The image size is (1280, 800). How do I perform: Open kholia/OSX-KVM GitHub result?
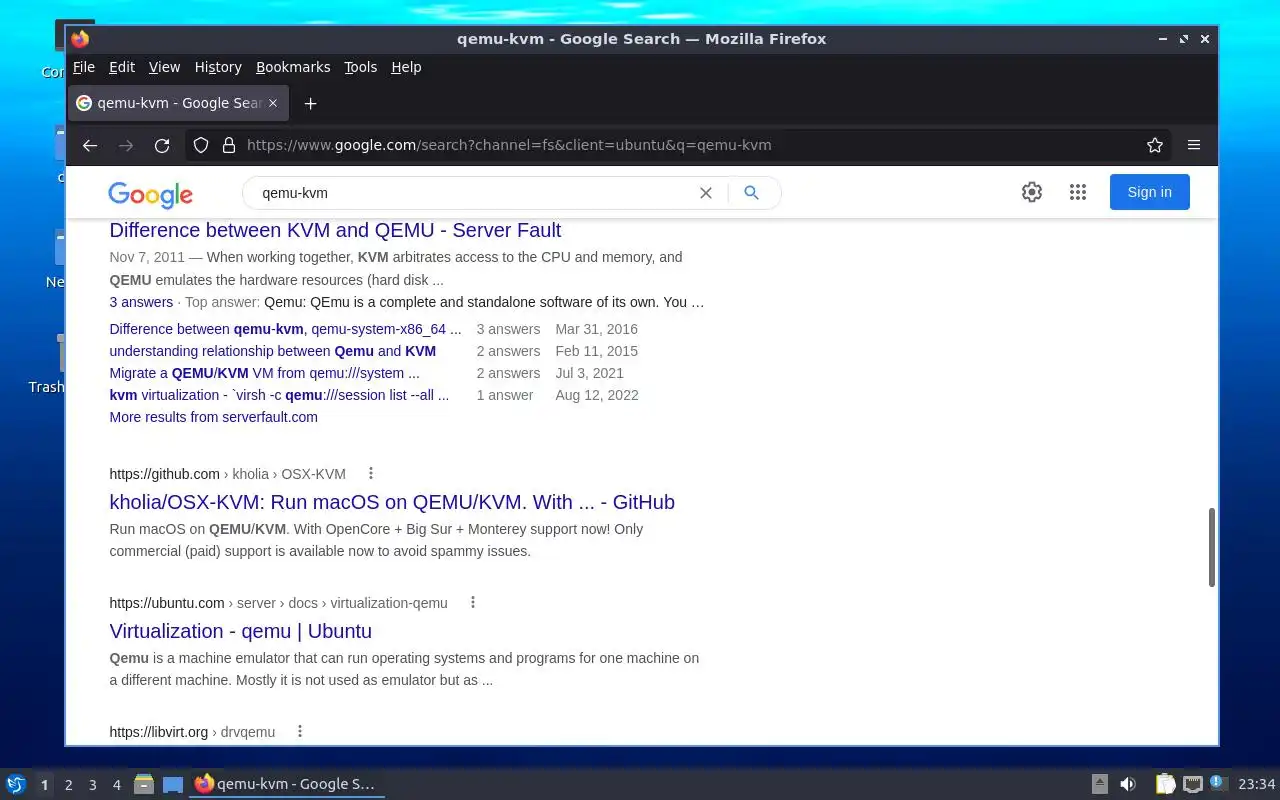tap(392, 502)
